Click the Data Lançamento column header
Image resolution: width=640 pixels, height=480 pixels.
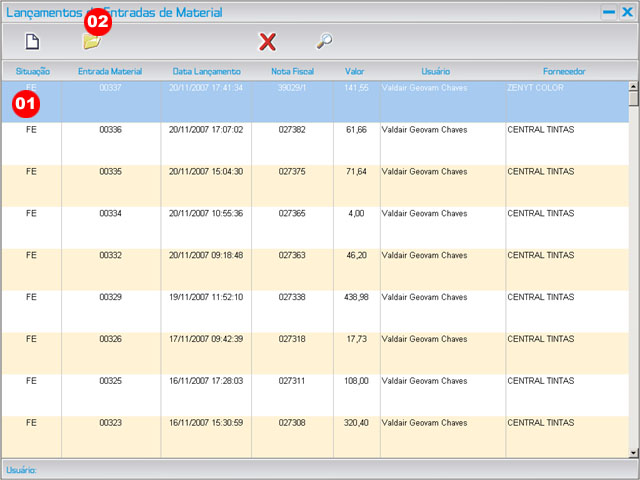click(206, 71)
